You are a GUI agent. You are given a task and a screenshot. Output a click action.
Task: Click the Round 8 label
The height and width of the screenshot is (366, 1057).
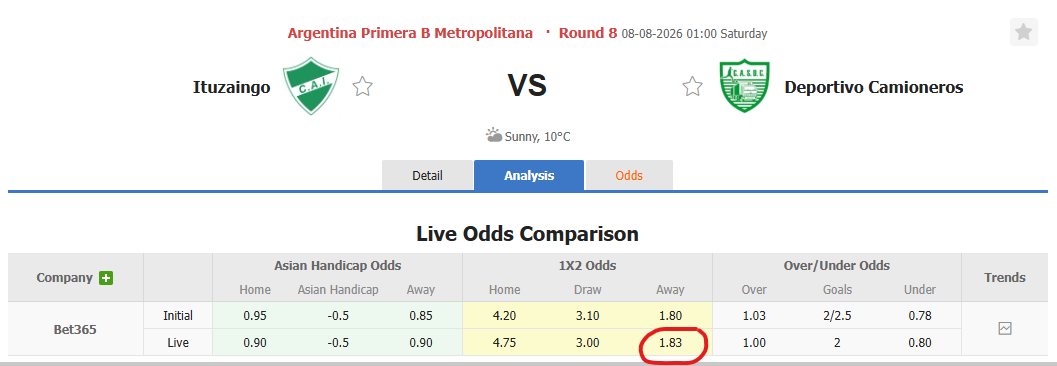click(x=588, y=33)
